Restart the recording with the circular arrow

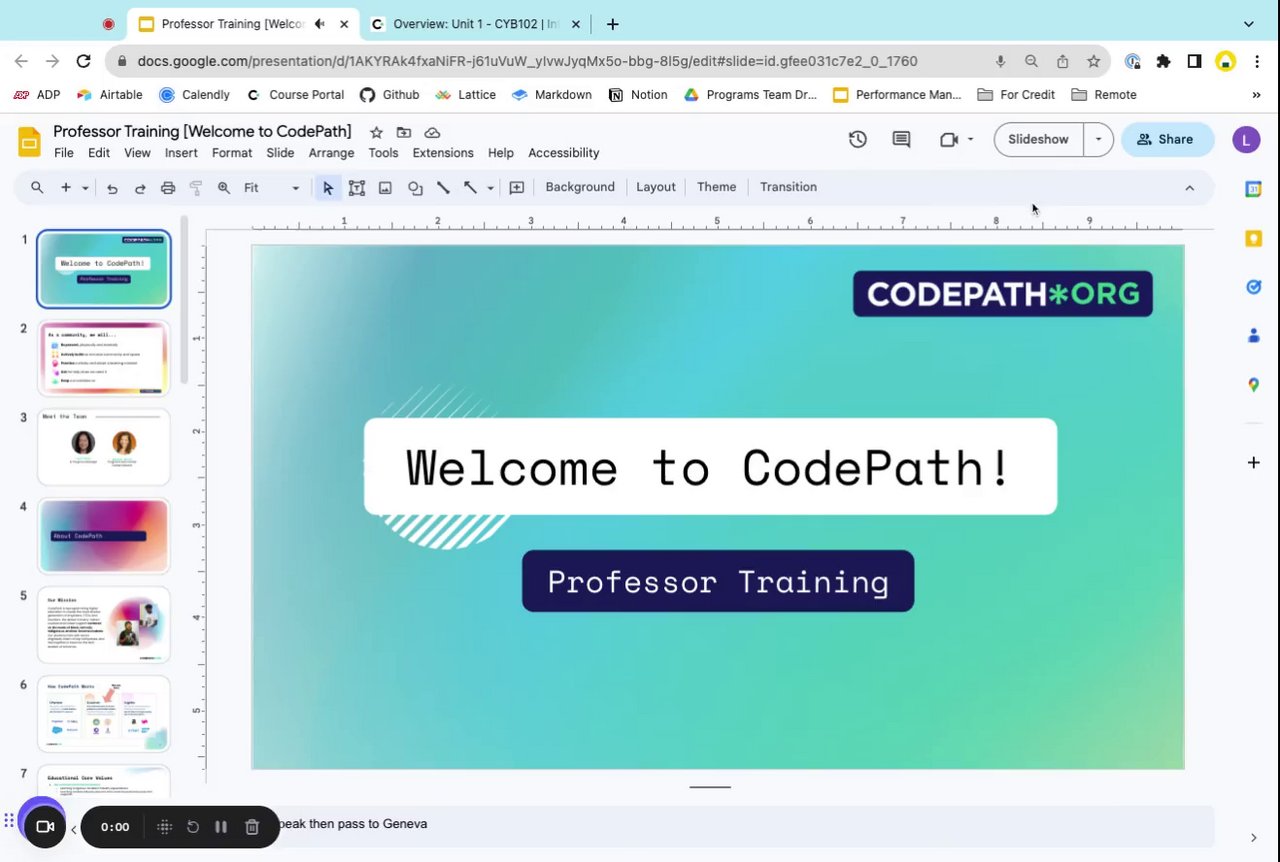[x=193, y=827]
